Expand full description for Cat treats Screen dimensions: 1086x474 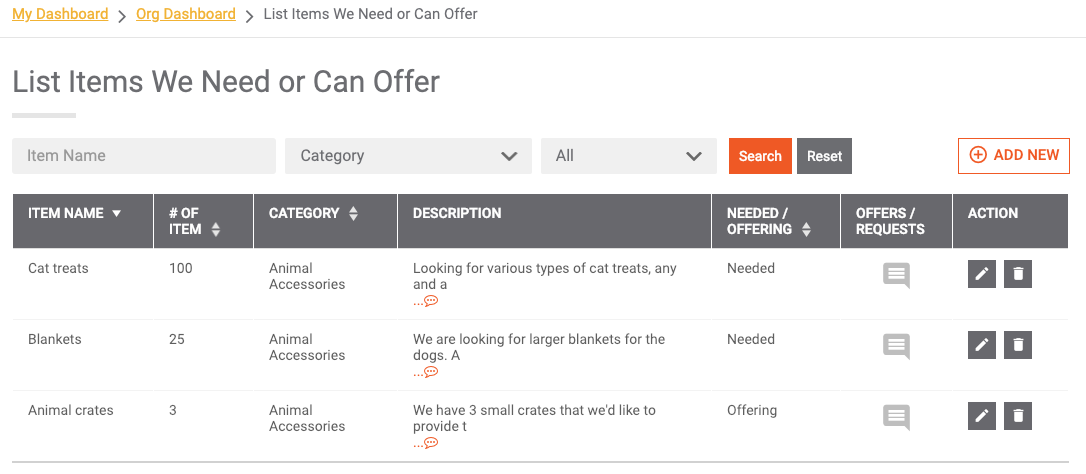pyautogui.click(x=426, y=301)
